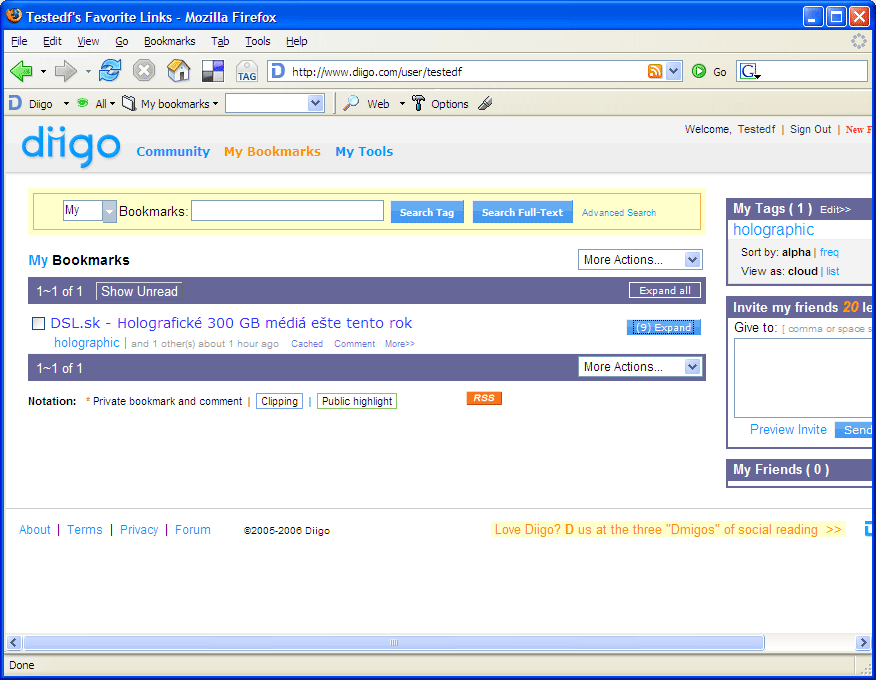
Task: Click the Sign Out link
Action: (810, 129)
